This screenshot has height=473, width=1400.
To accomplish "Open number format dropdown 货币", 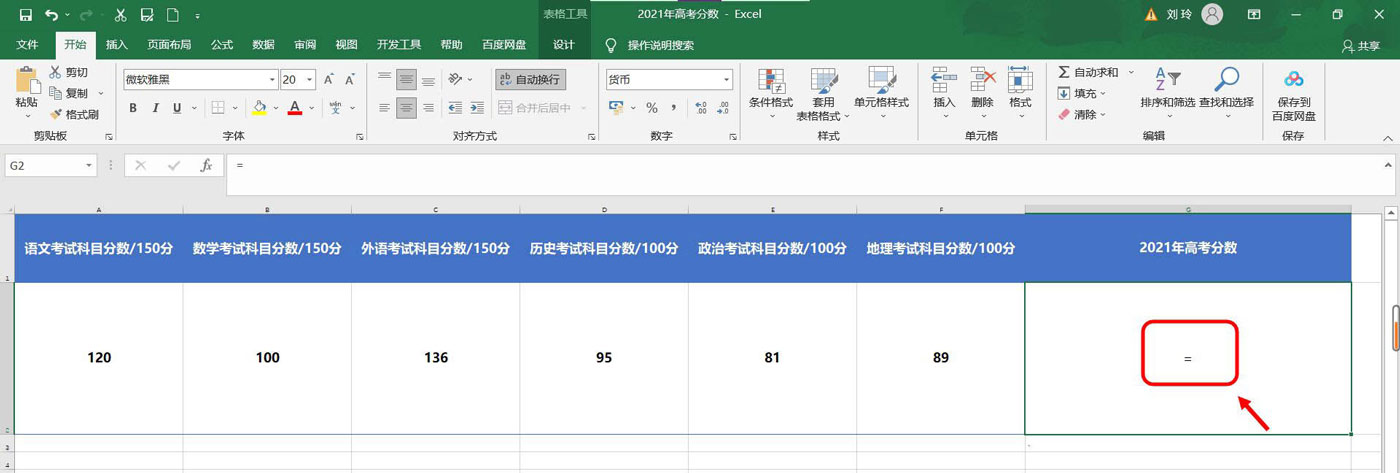I will [x=726, y=79].
